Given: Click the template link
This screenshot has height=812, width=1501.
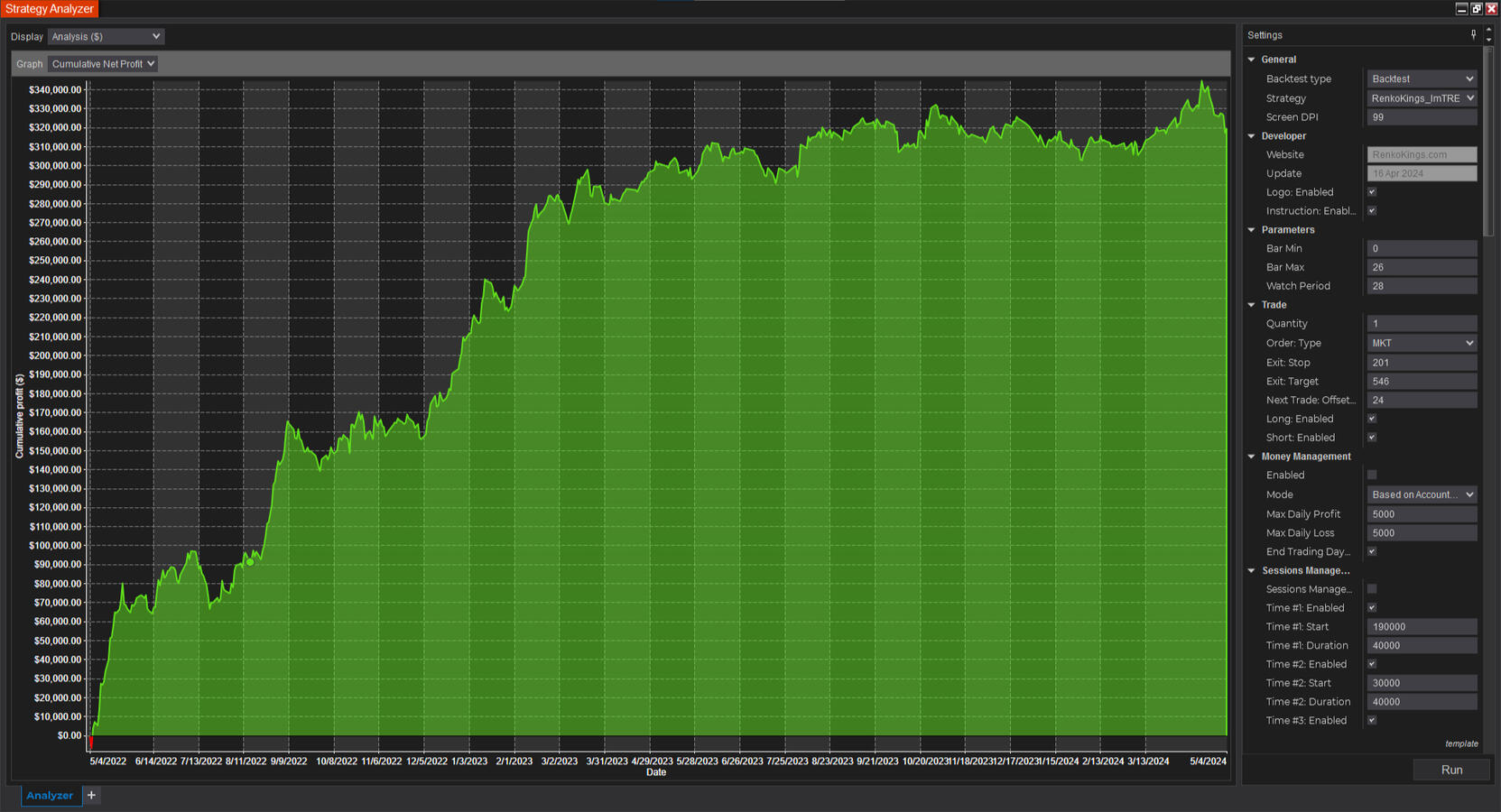Looking at the screenshot, I should pos(1461,743).
